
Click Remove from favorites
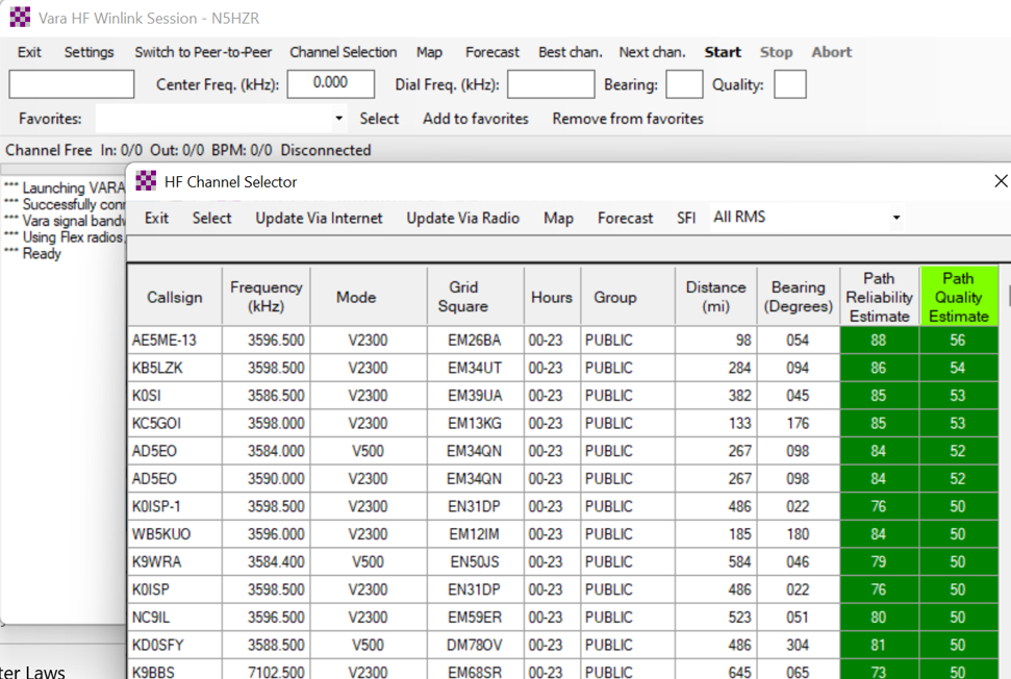point(627,119)
